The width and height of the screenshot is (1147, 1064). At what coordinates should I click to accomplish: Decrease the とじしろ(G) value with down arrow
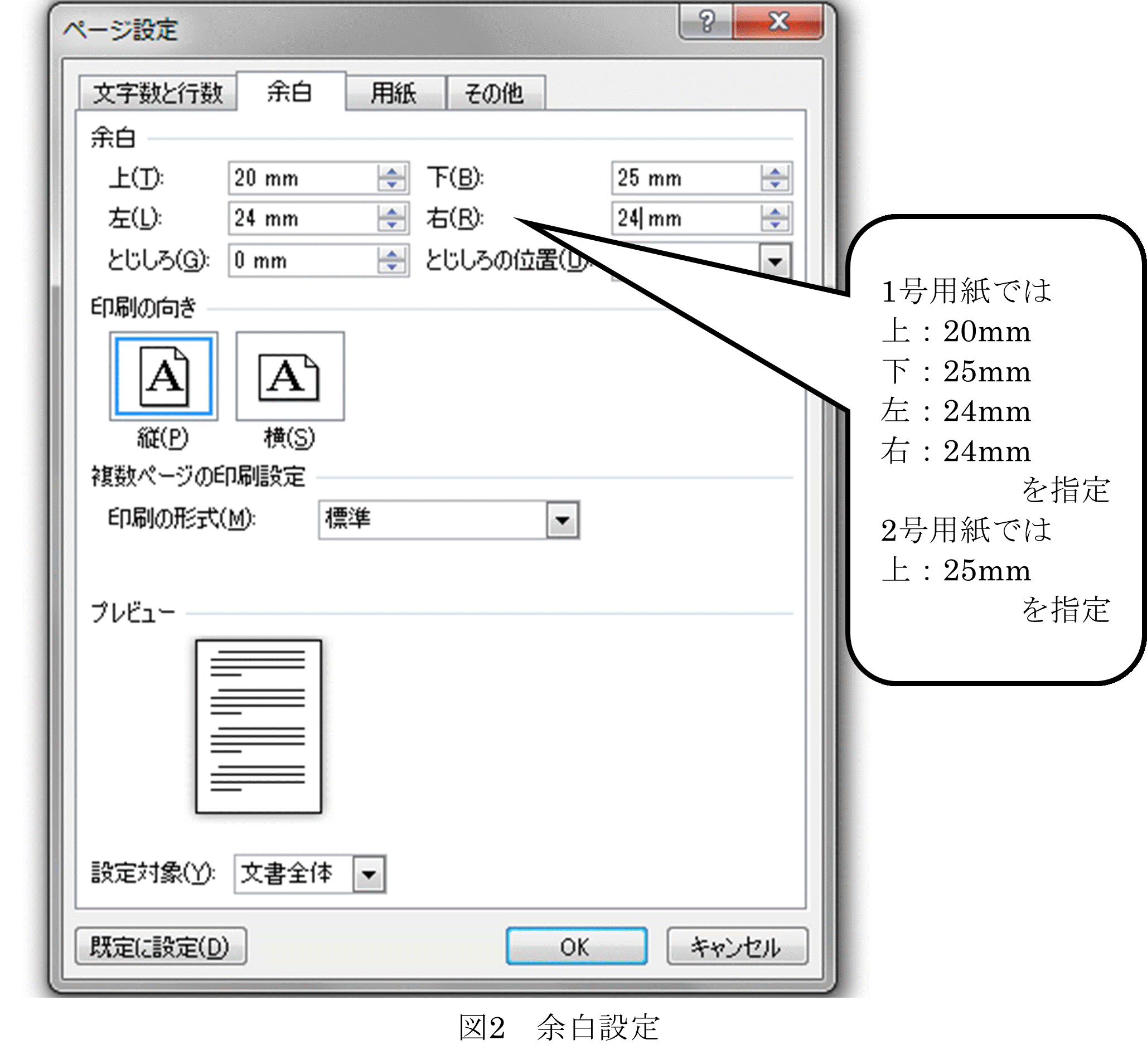pos(393,267)
